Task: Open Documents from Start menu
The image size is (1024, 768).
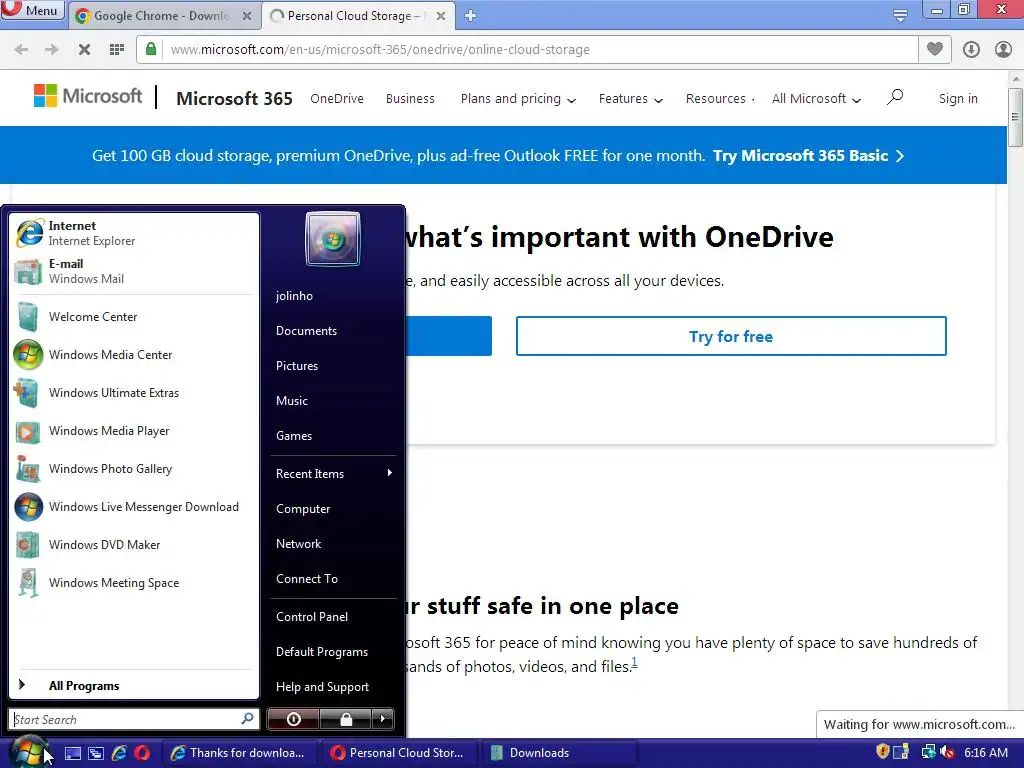Action: [333, 331]
